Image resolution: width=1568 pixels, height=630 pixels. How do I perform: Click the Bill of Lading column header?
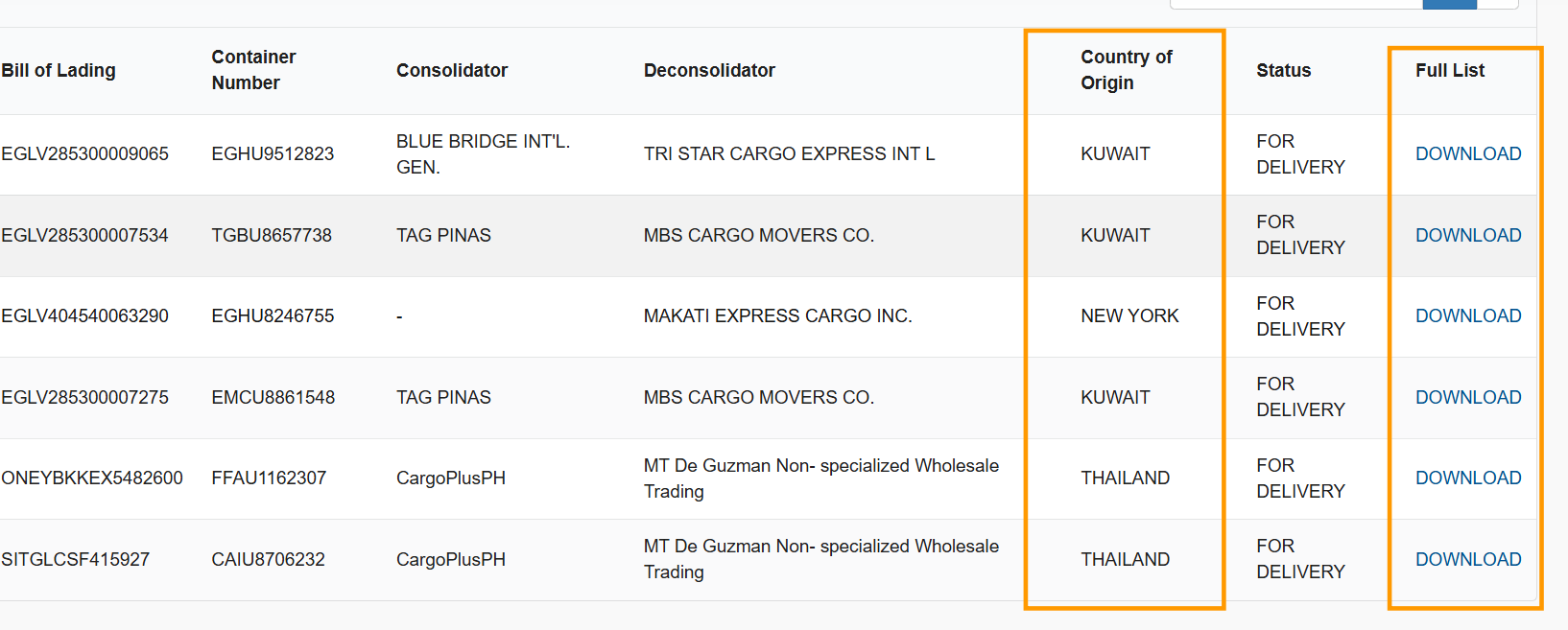point(59,70)
